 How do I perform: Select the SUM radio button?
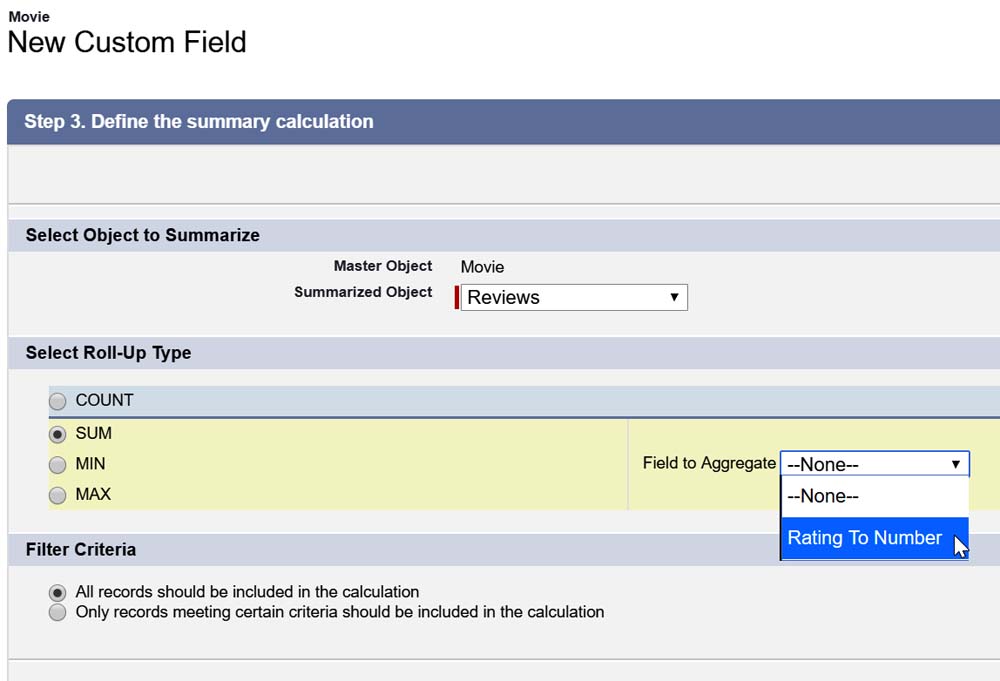(58, 434)
